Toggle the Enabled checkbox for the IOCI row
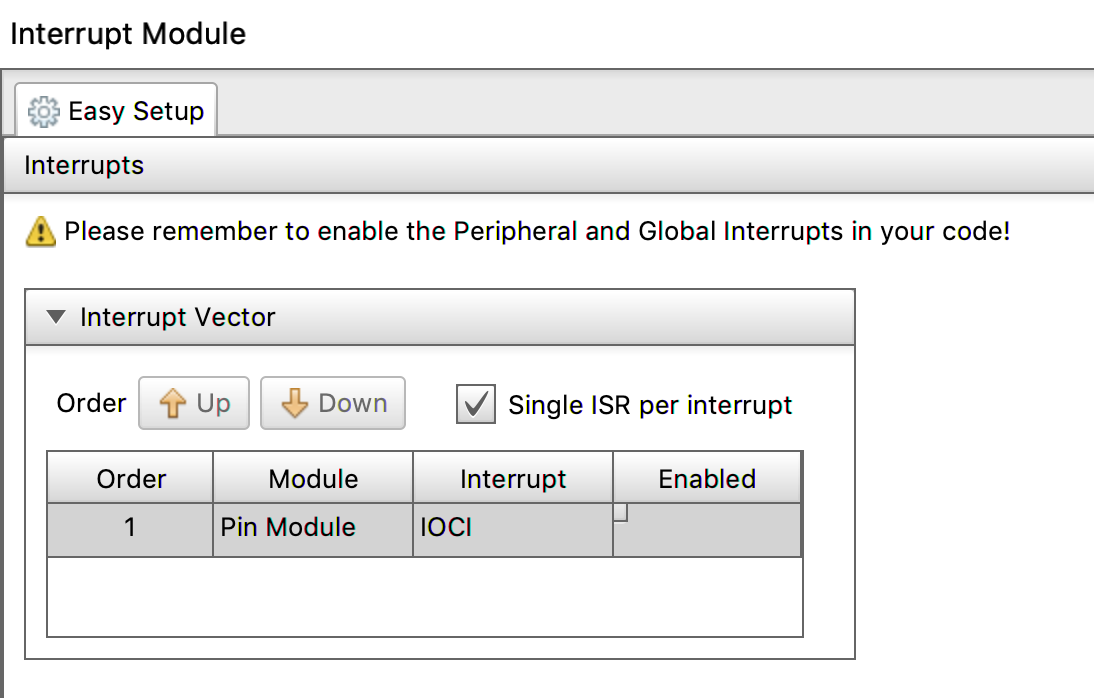Image resolution: width=1094 pixels, height=698 pixels. (x=620, y=512)
